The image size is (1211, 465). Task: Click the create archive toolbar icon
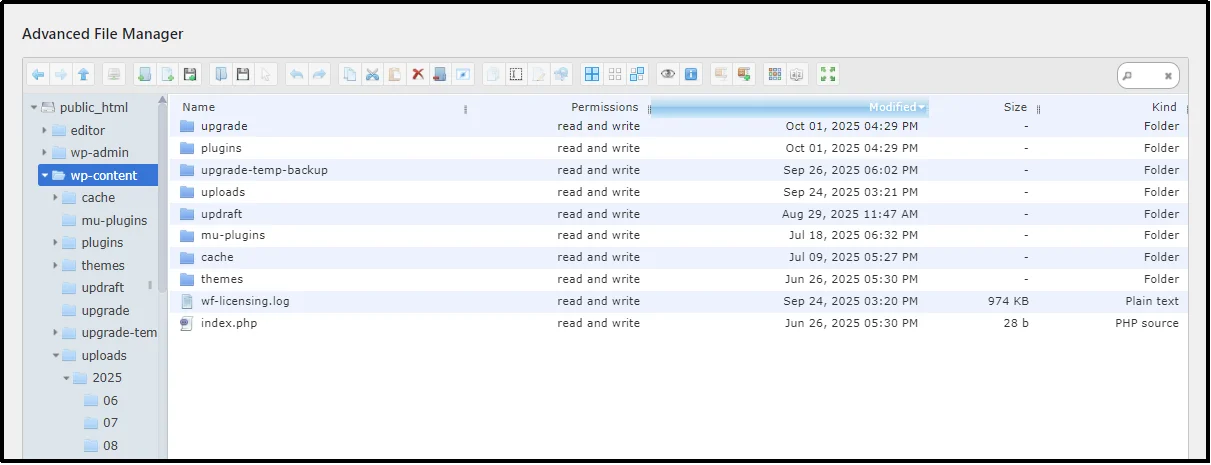point(744,74)
